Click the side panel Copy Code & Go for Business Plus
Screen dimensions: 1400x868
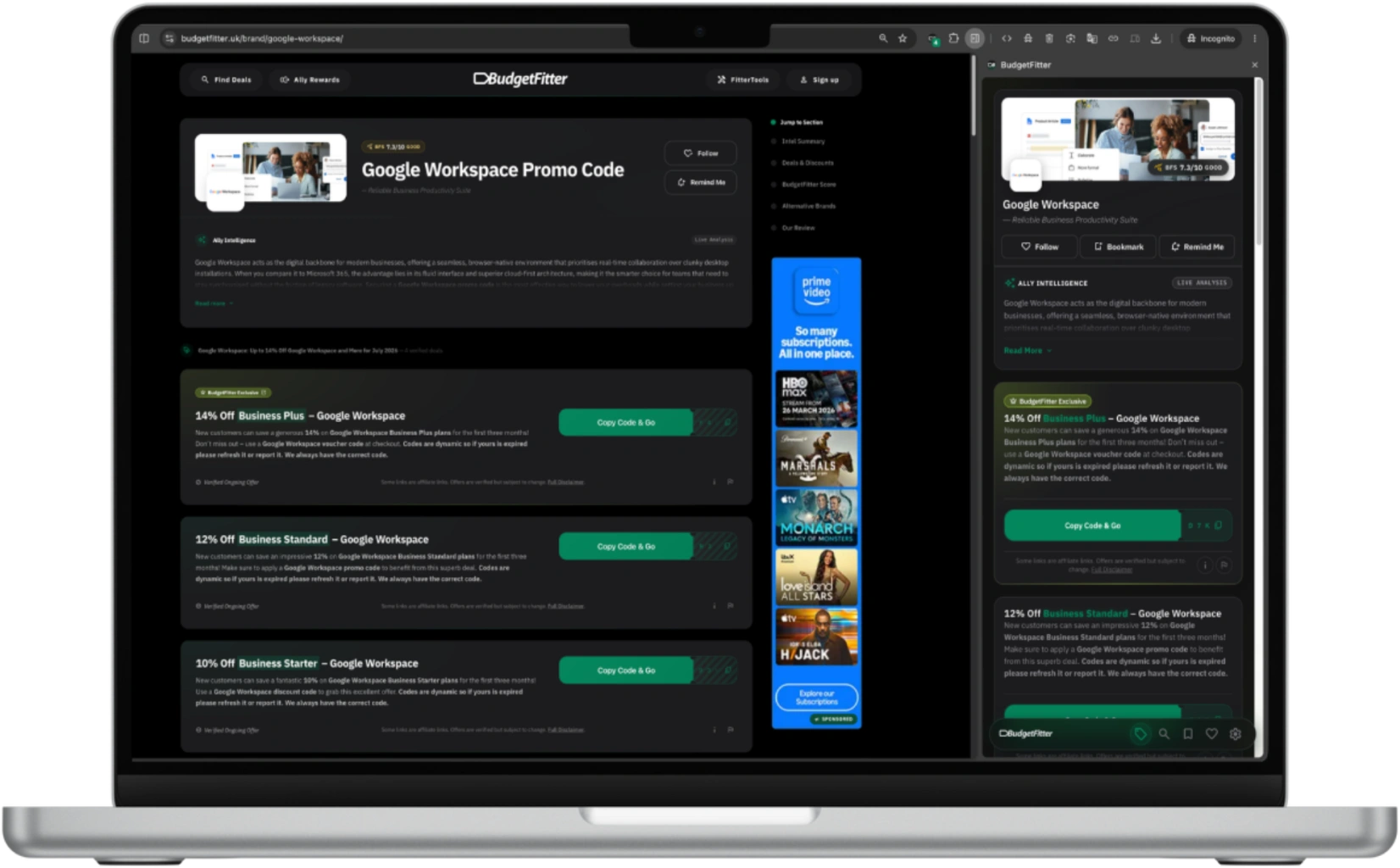pos(1092,526)
